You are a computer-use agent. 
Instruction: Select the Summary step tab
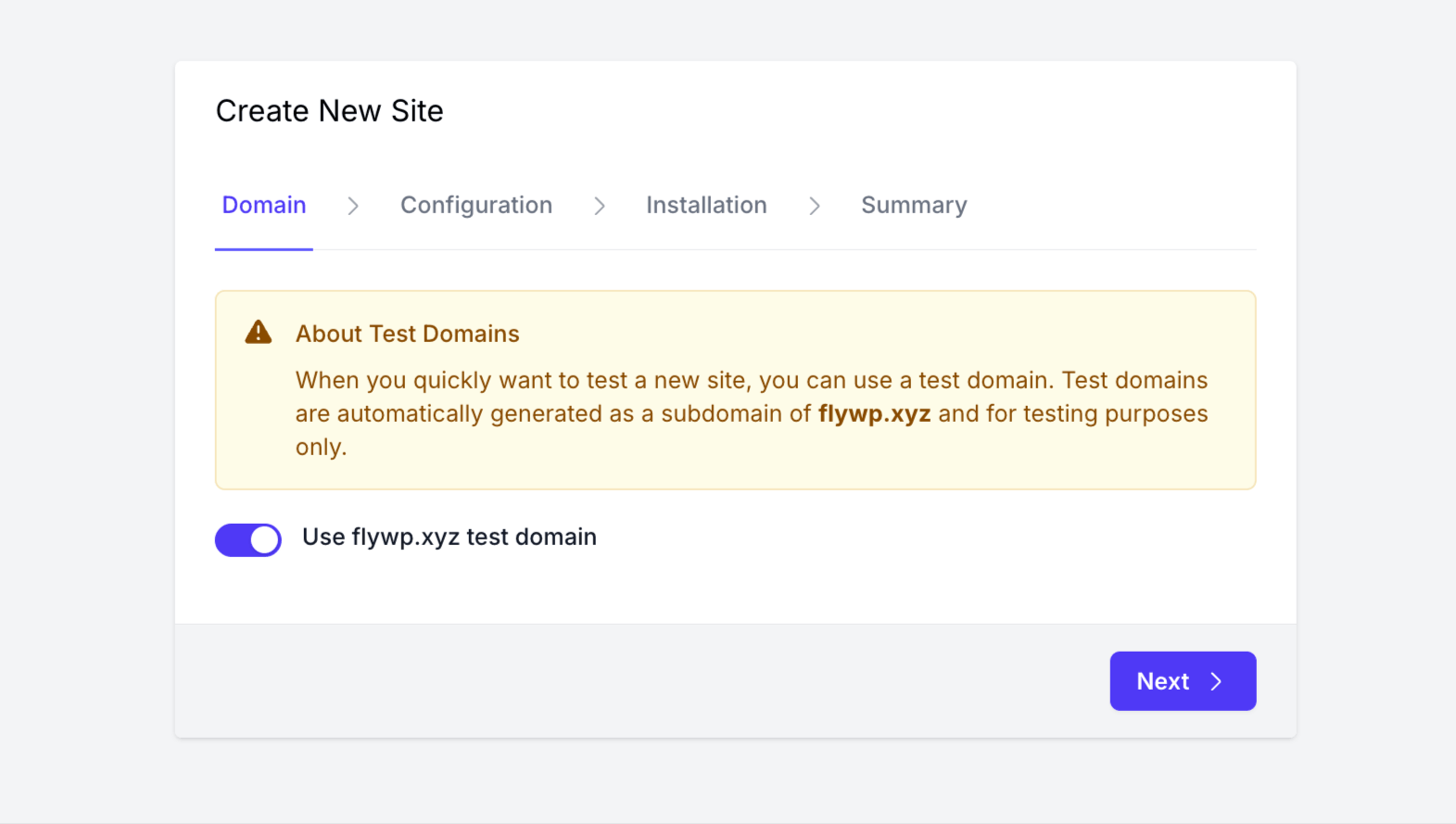(x=914, y=205)
